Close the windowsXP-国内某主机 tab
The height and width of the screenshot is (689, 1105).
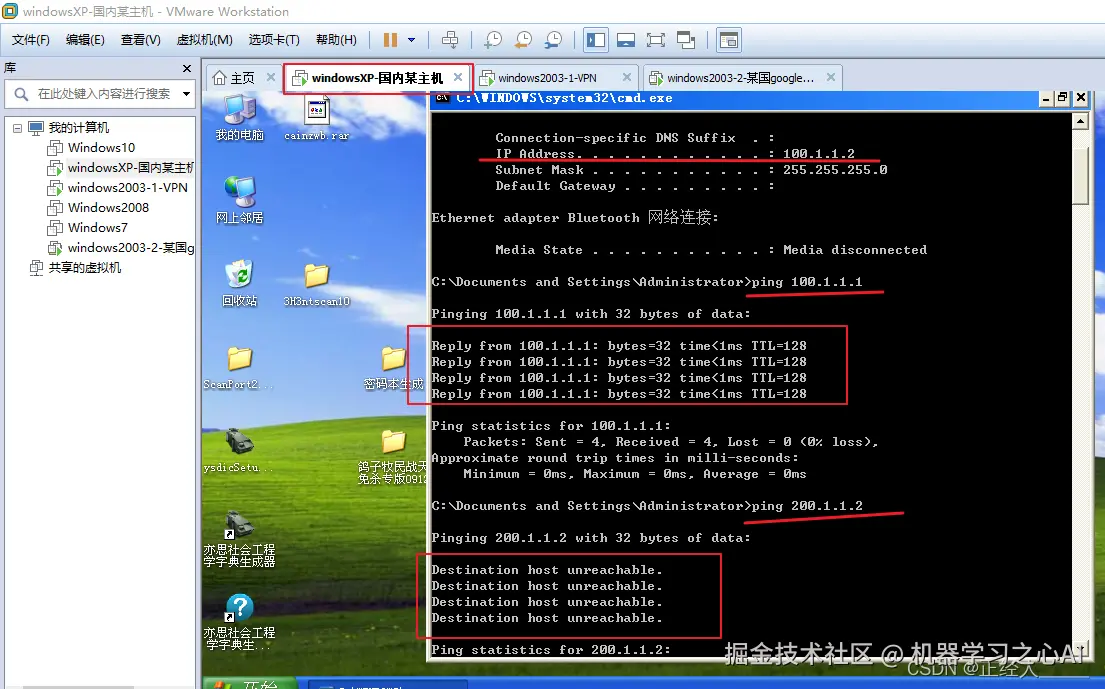click(x=458, y=77)
